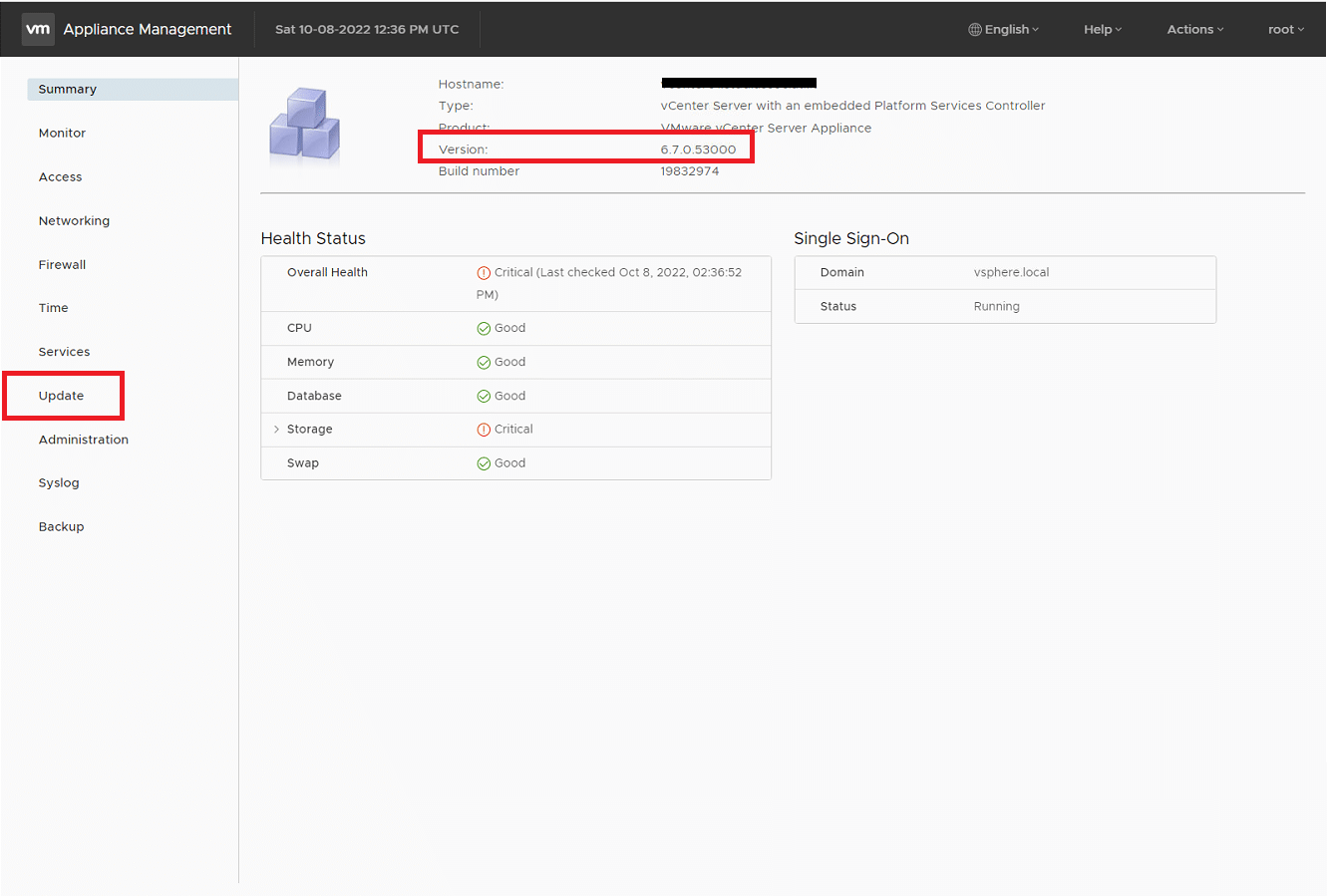
Task: Open Backup in the sidebar
Action: pyautogui.click(x=61, y=527)
